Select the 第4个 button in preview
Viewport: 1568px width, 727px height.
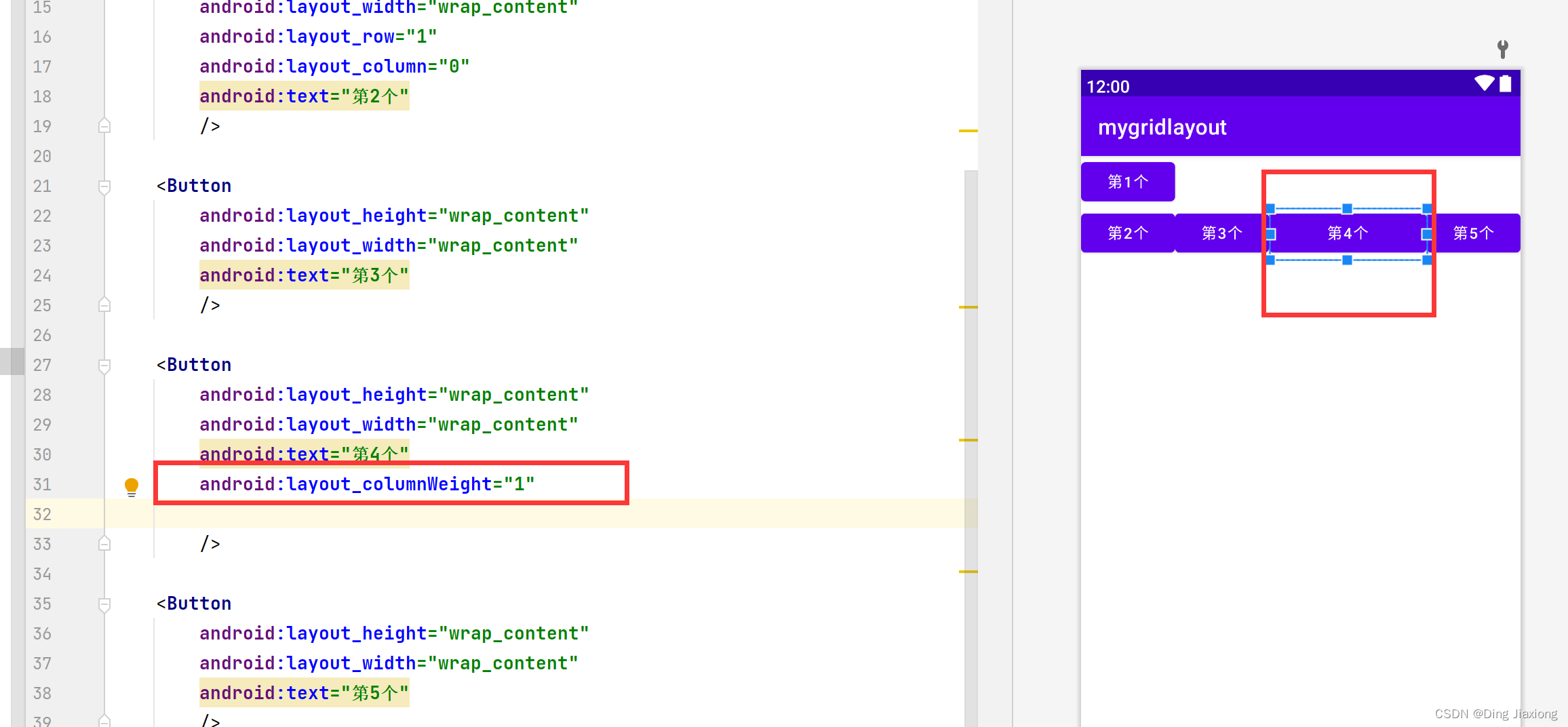1348,233
